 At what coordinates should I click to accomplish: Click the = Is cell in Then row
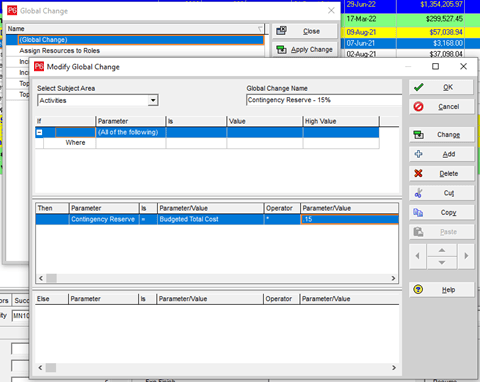[148, 219]
